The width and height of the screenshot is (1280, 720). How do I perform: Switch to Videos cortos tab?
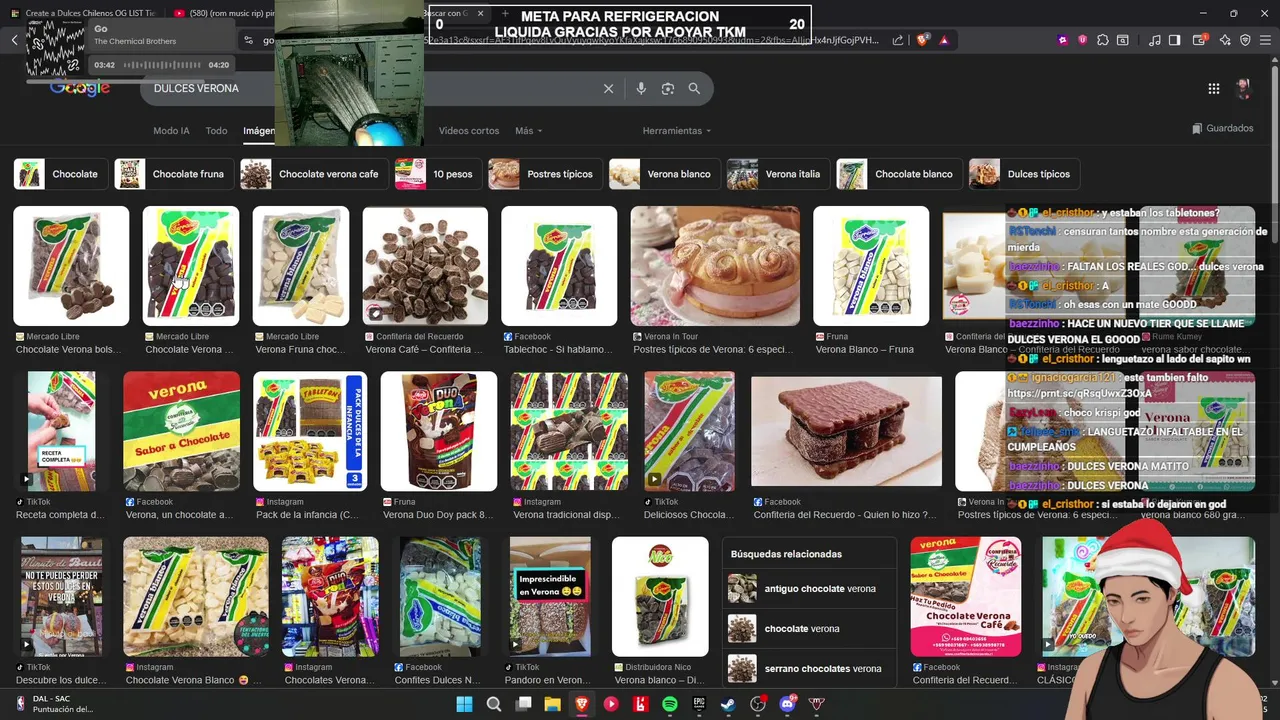pos(468,131)
